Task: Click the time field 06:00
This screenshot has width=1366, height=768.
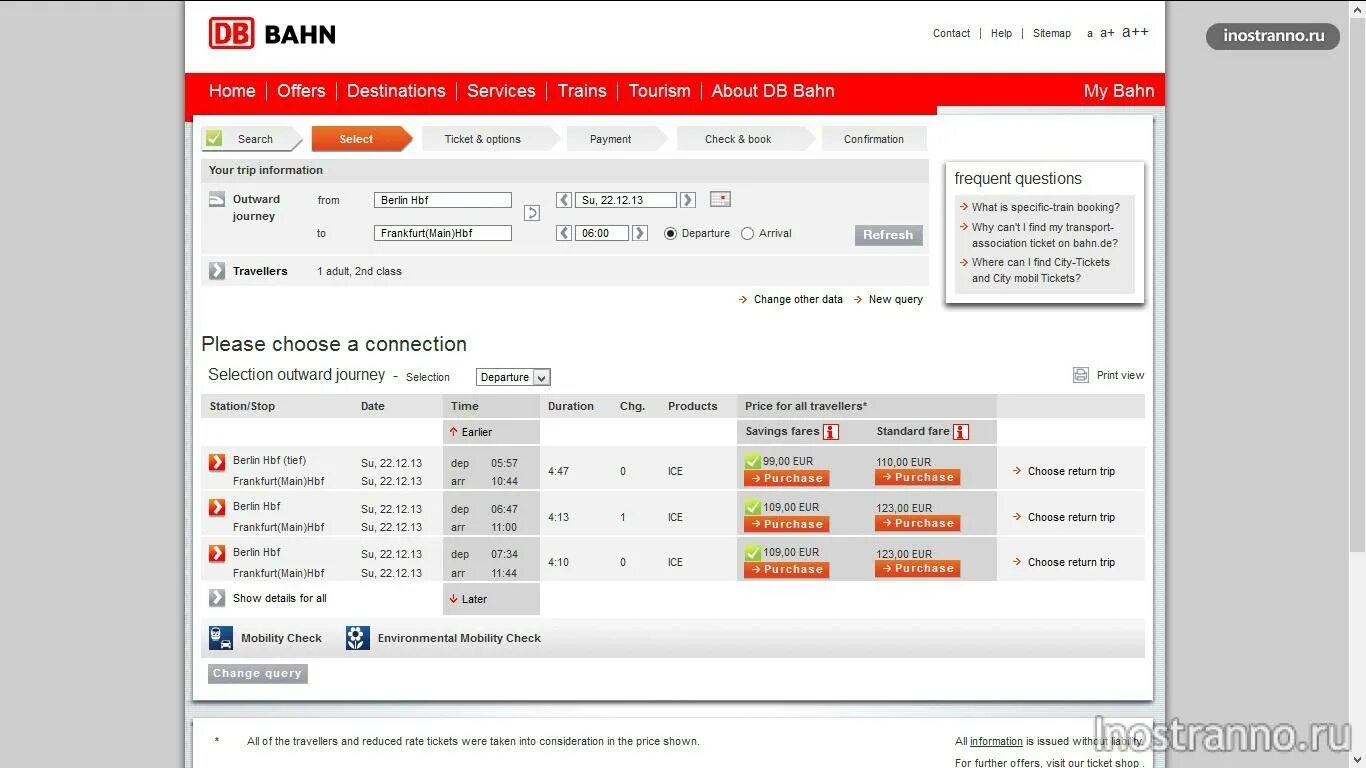Action: (x=602, y=233)
